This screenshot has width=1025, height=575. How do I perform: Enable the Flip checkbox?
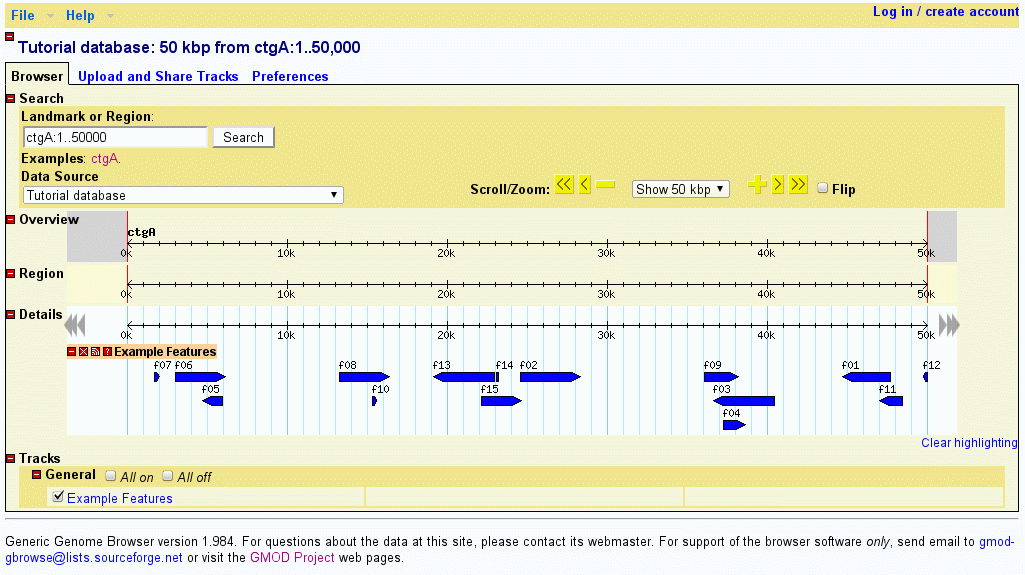coord(823,188)
